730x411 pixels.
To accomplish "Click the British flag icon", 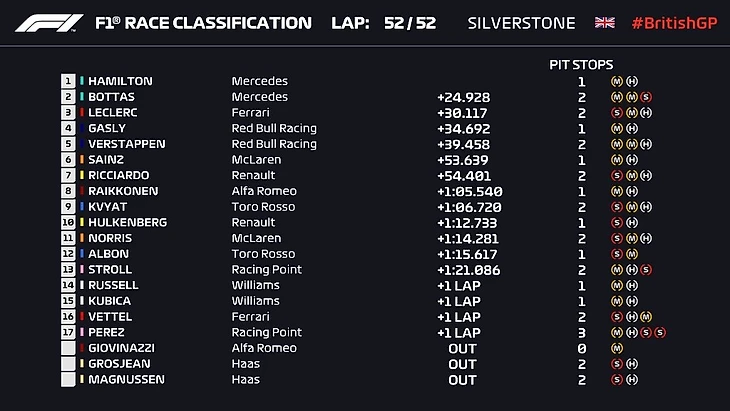I will [x=605, y=23].
